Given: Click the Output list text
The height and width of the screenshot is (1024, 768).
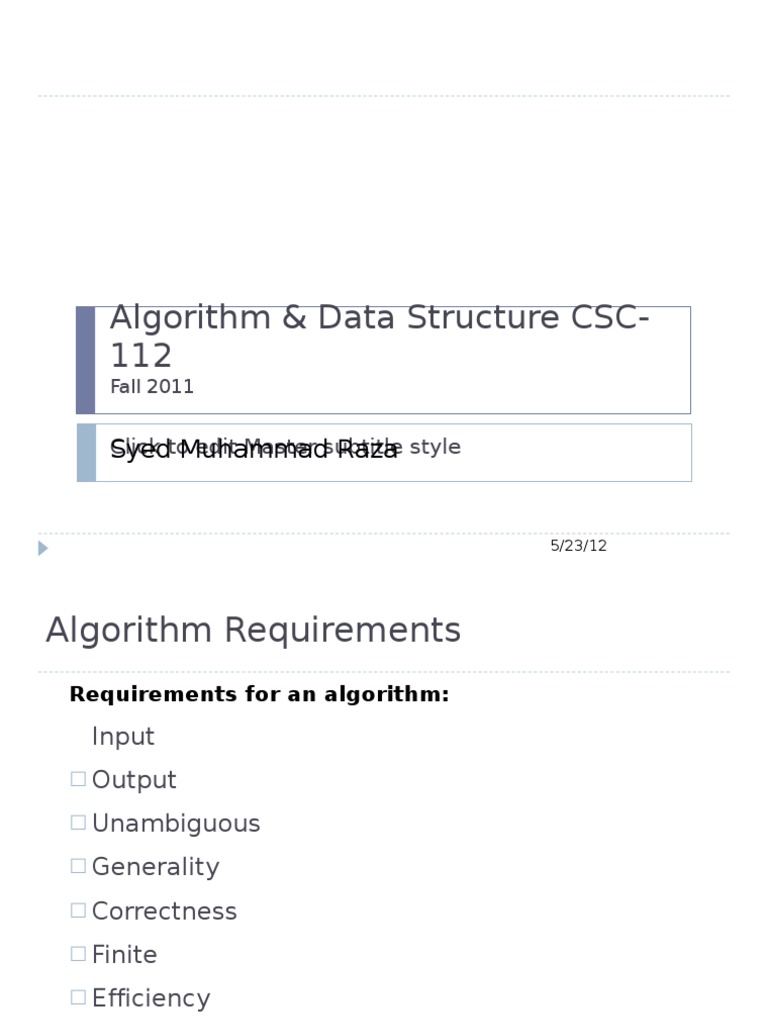Looking at the screenshot, I should pos(135,780).
